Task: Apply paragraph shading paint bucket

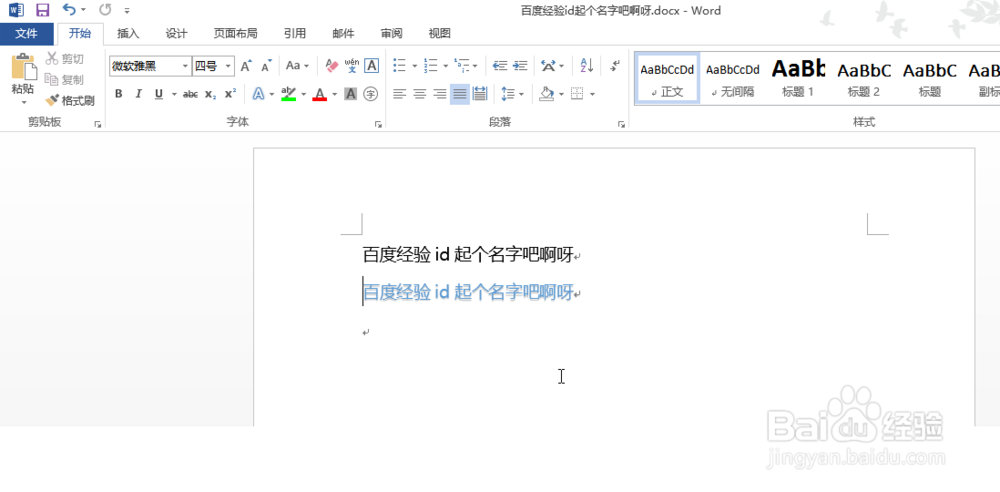Action: (x=547, y=94)
